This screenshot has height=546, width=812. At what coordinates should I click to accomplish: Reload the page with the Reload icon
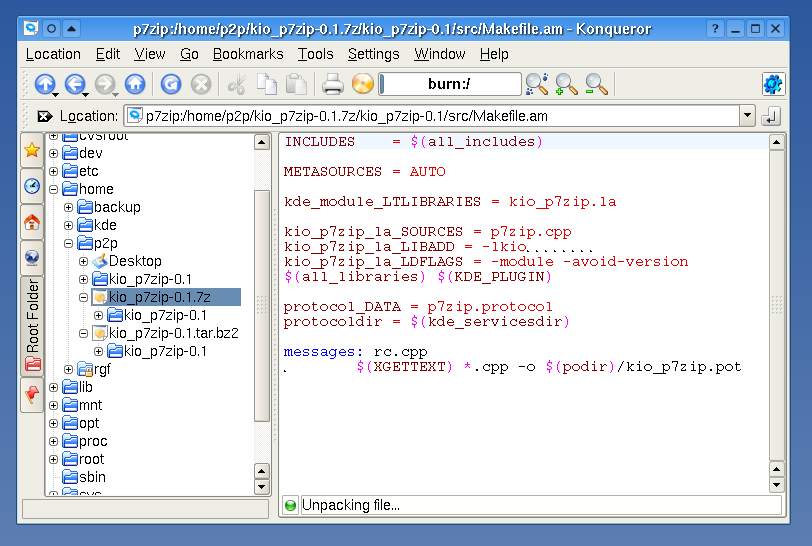[171, 84]
